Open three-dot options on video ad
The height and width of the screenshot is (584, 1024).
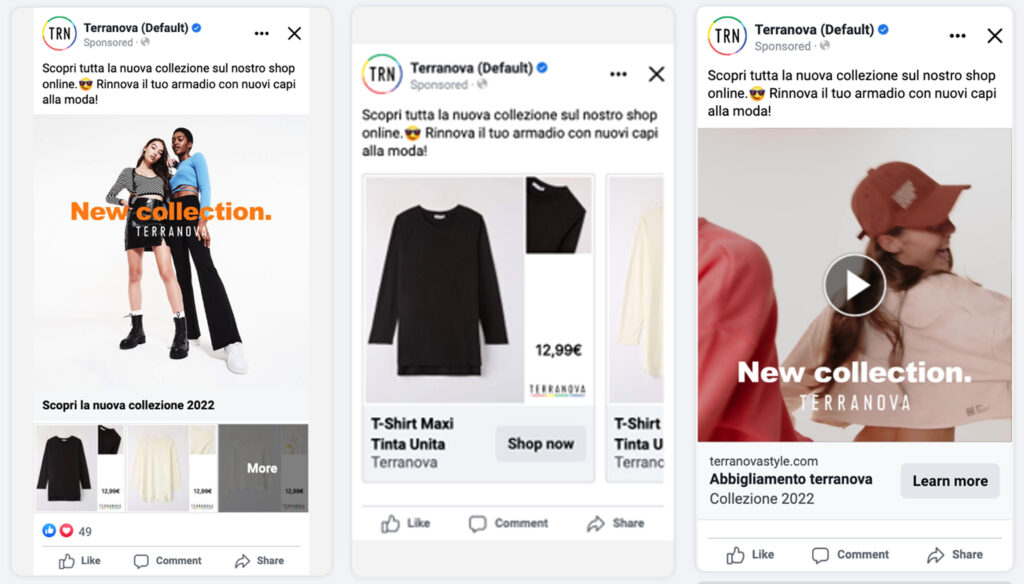[x=957, y=36]
